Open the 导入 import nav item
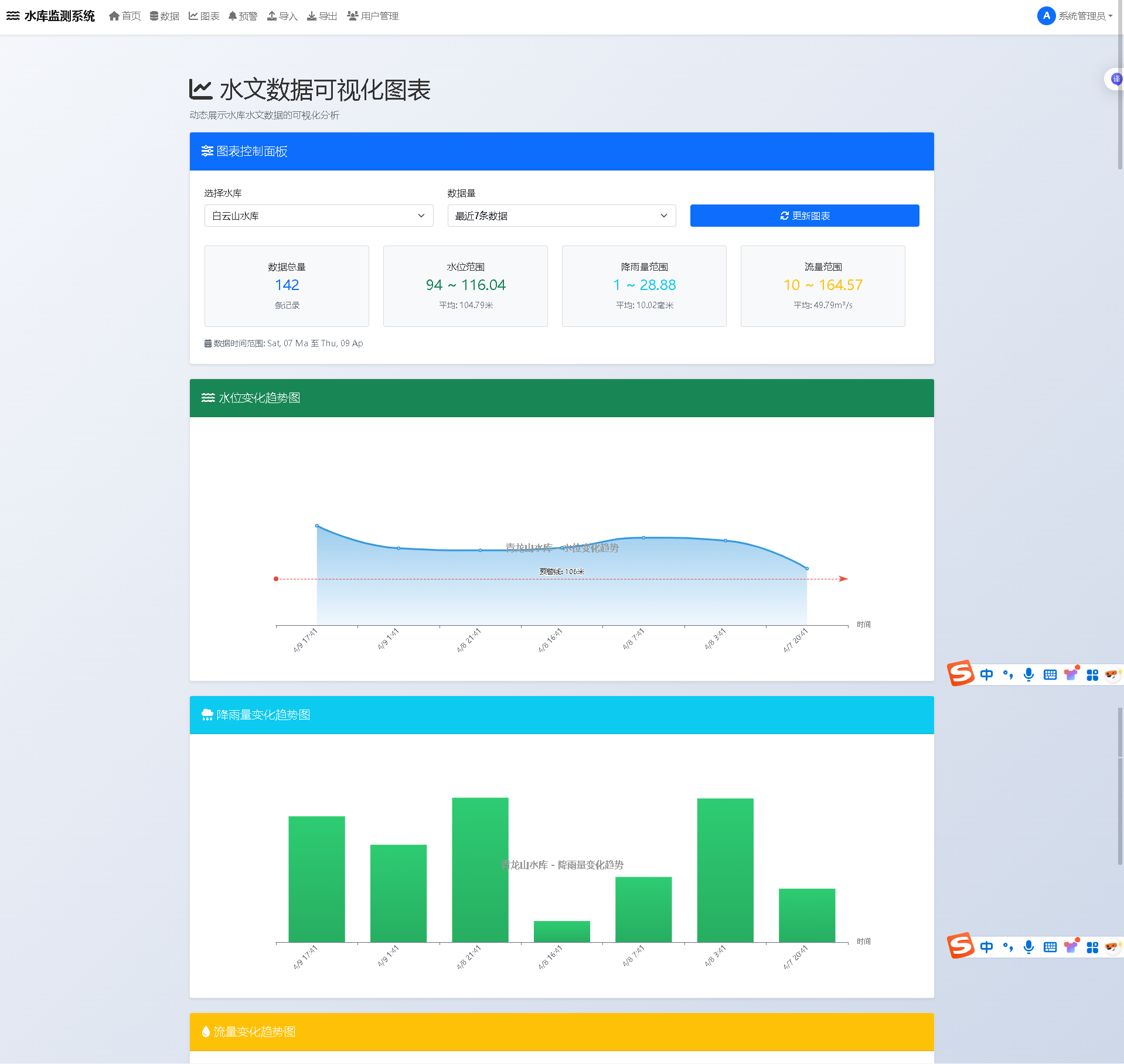 coord(282,16)
